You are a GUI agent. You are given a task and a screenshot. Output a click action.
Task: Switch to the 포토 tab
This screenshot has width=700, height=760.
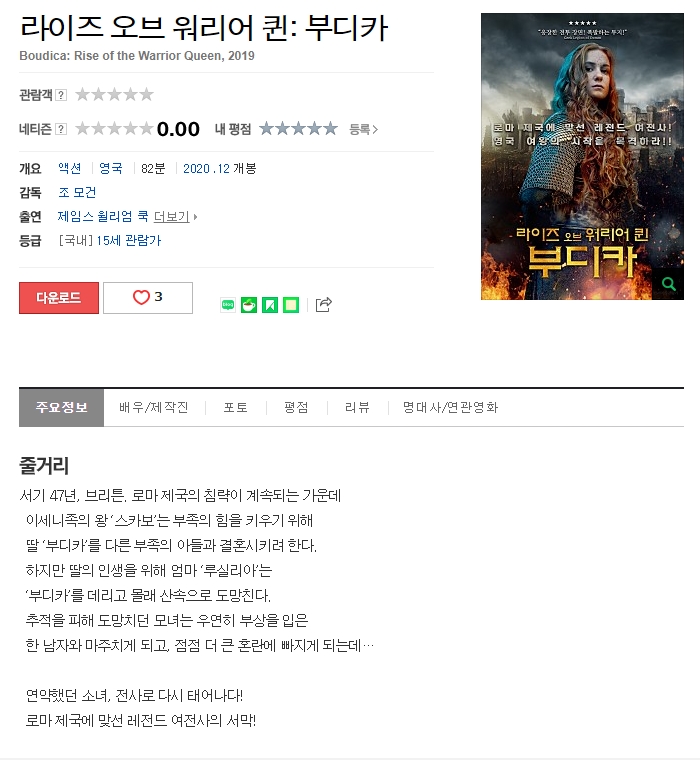click(x=236, y=407)
